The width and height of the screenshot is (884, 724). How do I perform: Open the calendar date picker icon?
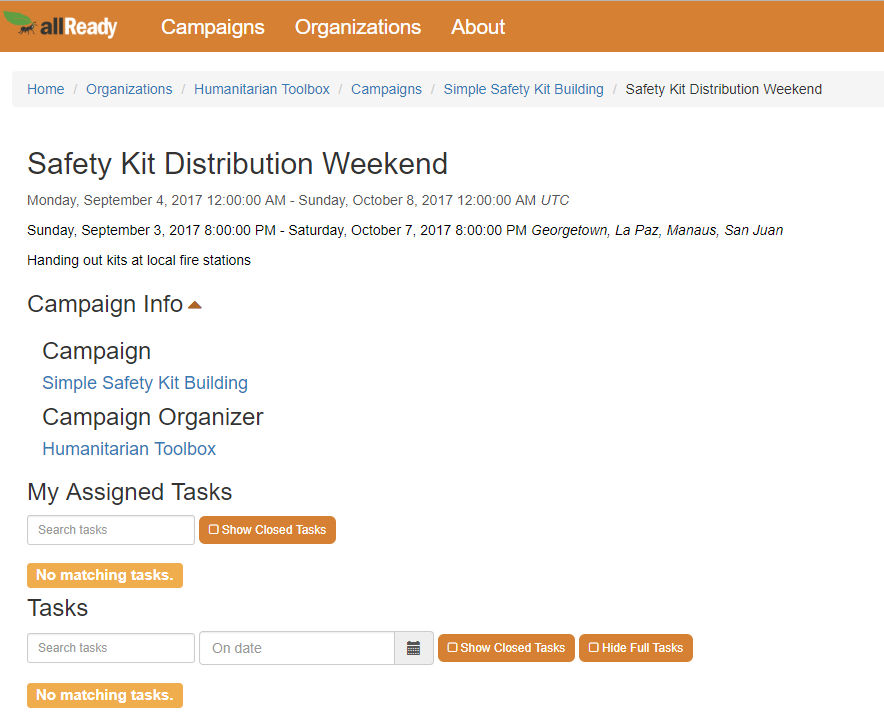click(414, 648)
